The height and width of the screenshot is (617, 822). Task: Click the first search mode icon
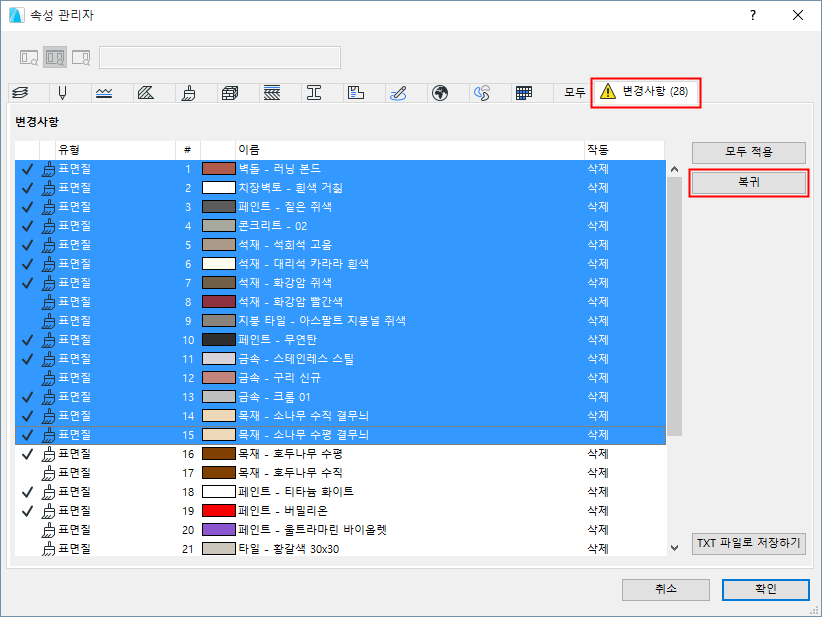click(x=29, y=57)
